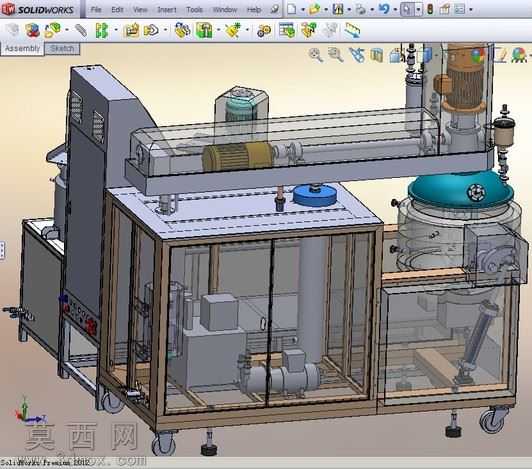Click the Smart Fasteners icon
The width and height of the screenshot is (532, 469).
click(x=131, y=30)
